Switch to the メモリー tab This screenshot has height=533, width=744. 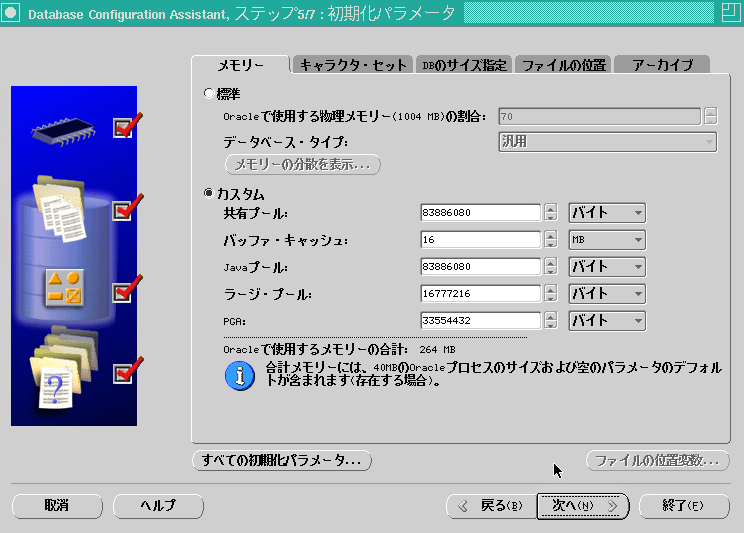241,65
